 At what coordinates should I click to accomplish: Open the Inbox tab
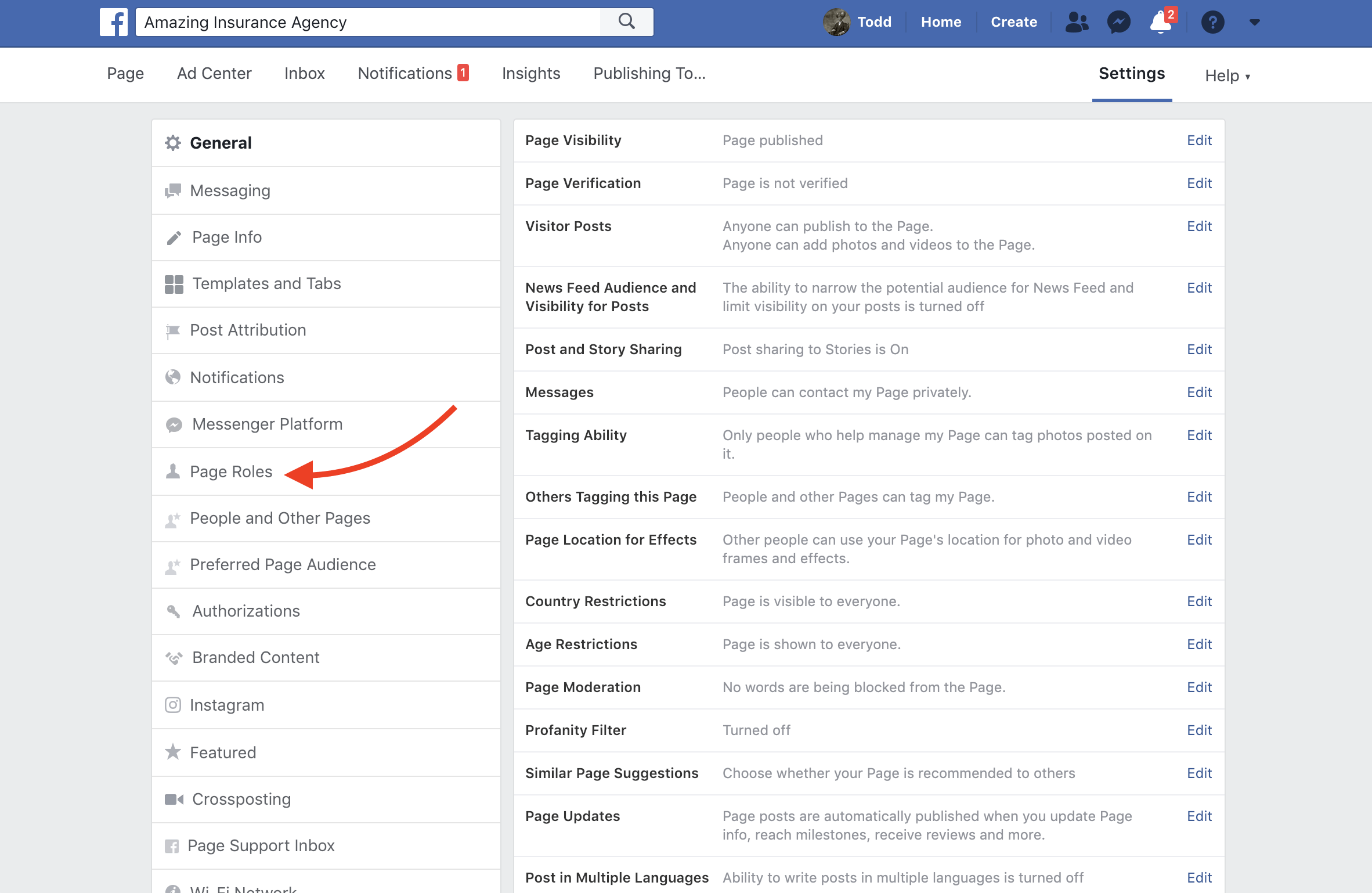coord(304,73)
